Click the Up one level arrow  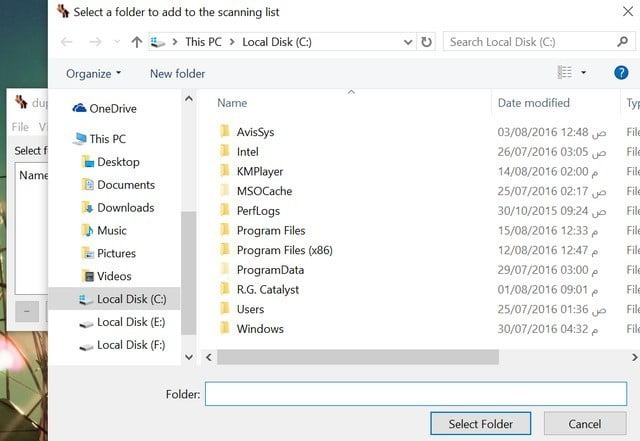tap(137, 42)
